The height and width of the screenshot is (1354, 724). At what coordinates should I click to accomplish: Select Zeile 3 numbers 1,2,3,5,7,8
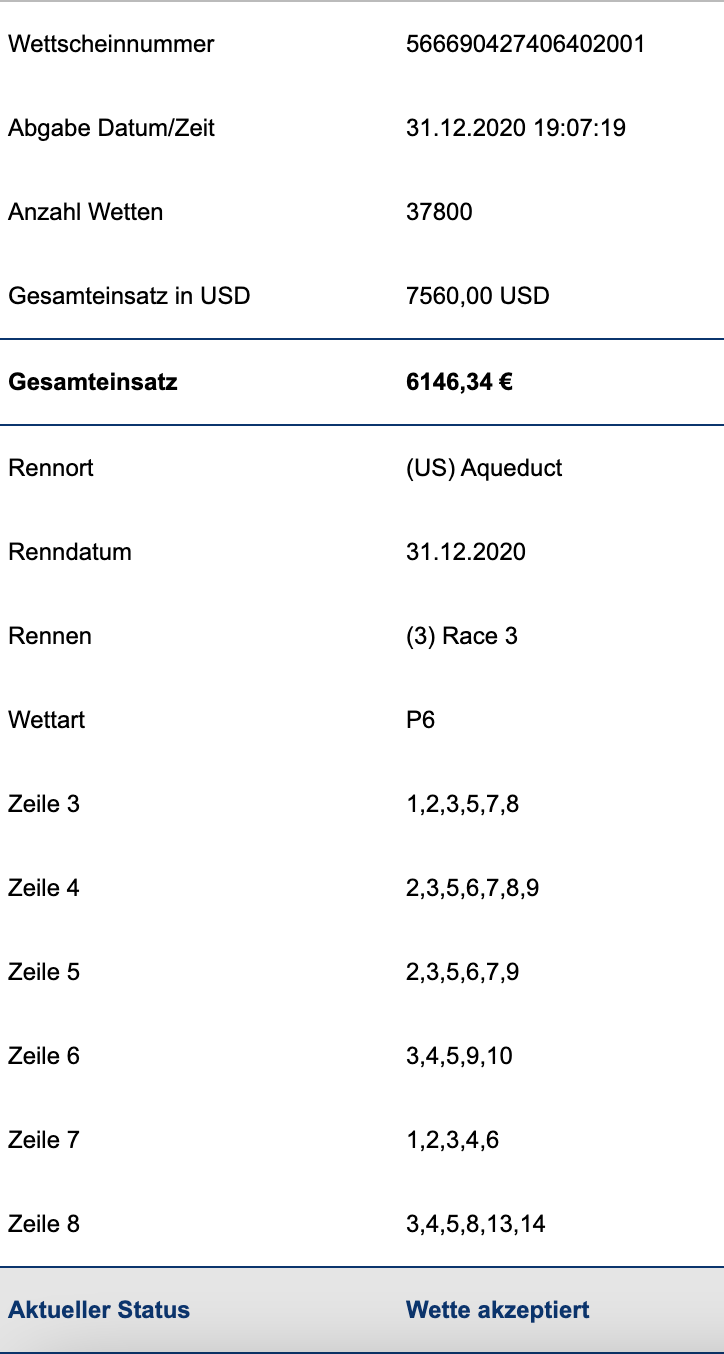click(462, 804)
